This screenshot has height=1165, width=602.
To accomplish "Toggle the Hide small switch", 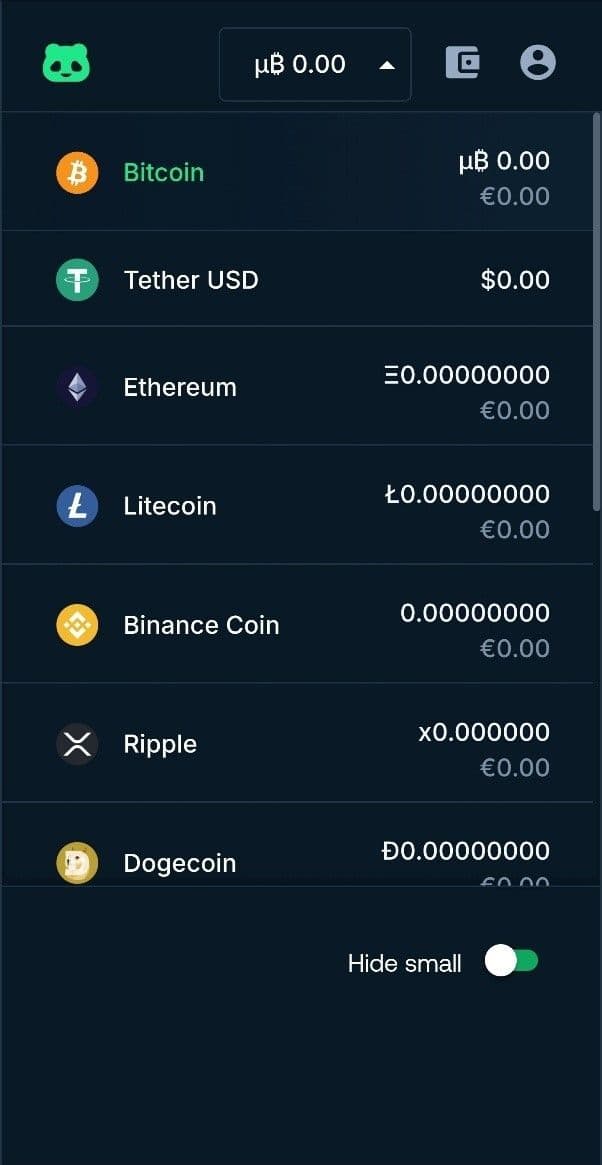I will tap(512, 962).
